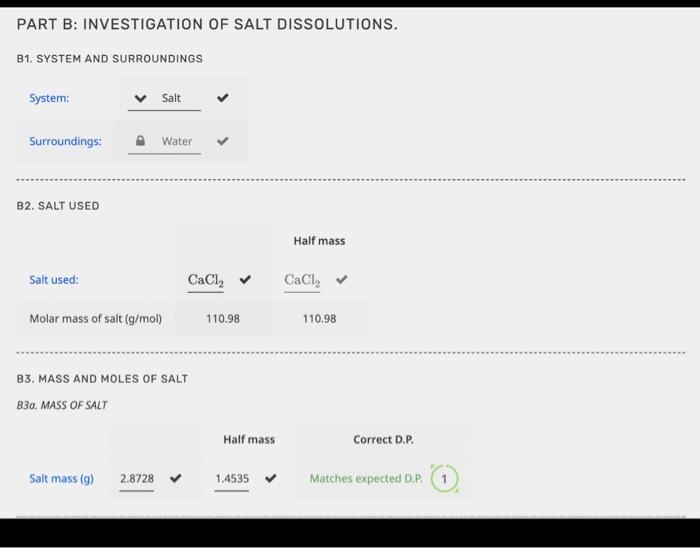The height and width of the screenshot is (548, 700).
Task: Click the checkmark next to 1.4535
Action: [271, 478]
